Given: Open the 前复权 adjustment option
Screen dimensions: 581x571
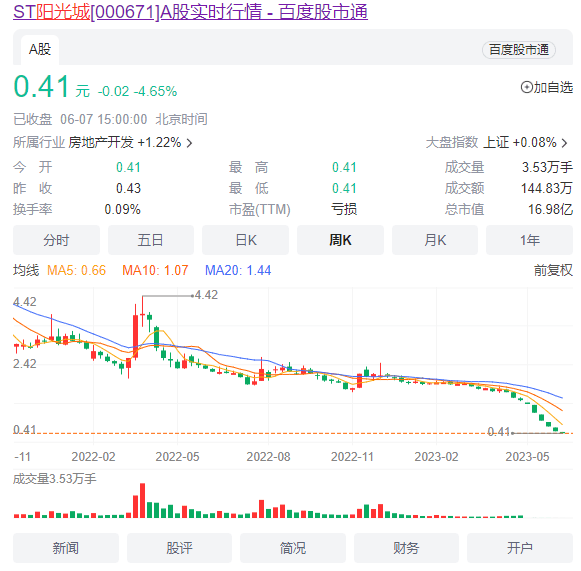Looking at the screenshot, I should (553, 270).
